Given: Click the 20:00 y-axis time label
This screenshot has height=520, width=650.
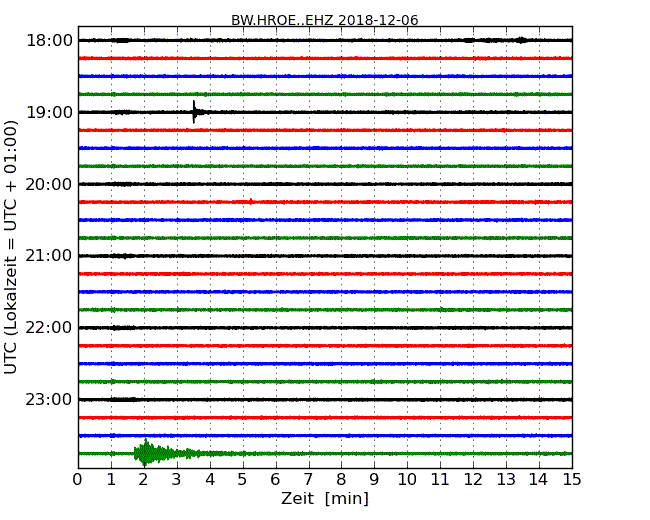Looking at the screenshot, I should point(49,184).
